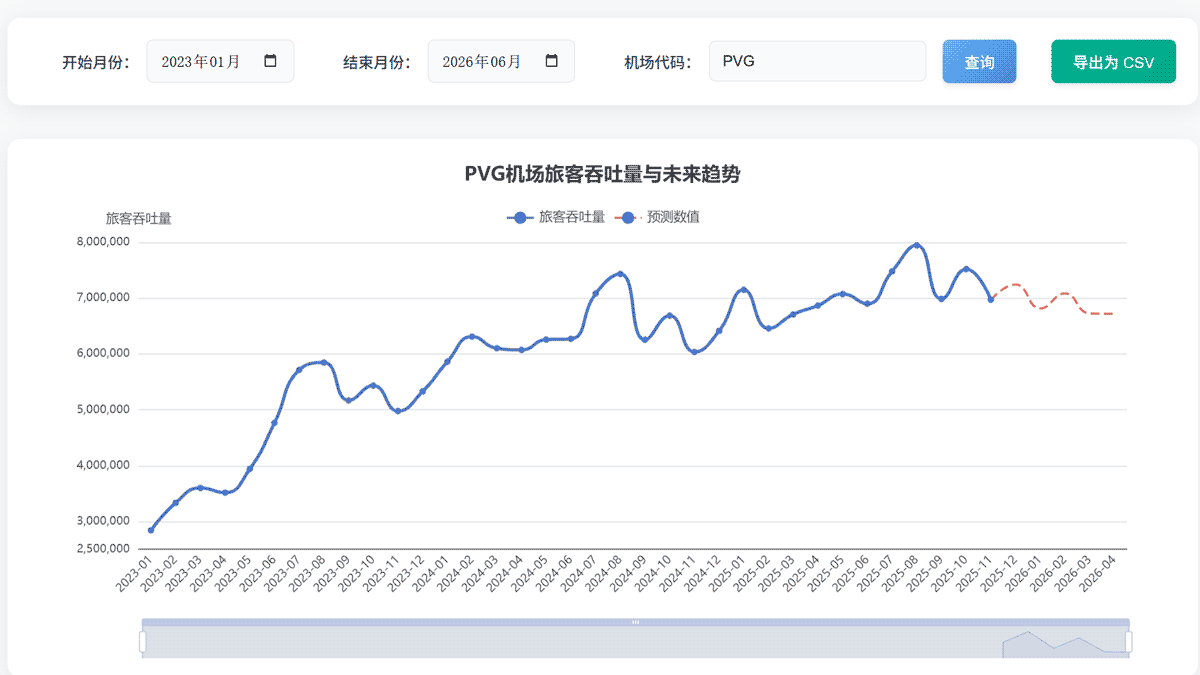Grab the left handle of zoom slider

[142, 641]
